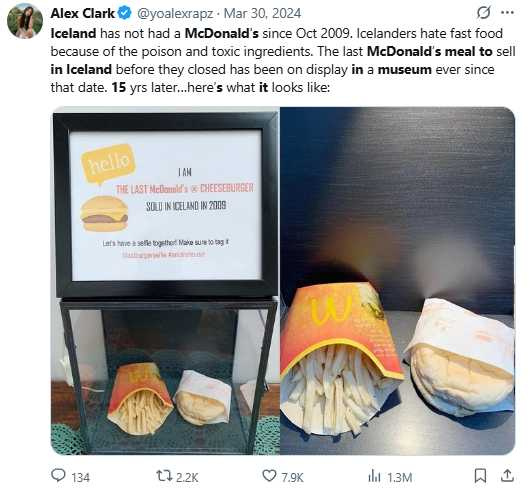Click the reply bubble icon
531x493 pixels.
58,475
